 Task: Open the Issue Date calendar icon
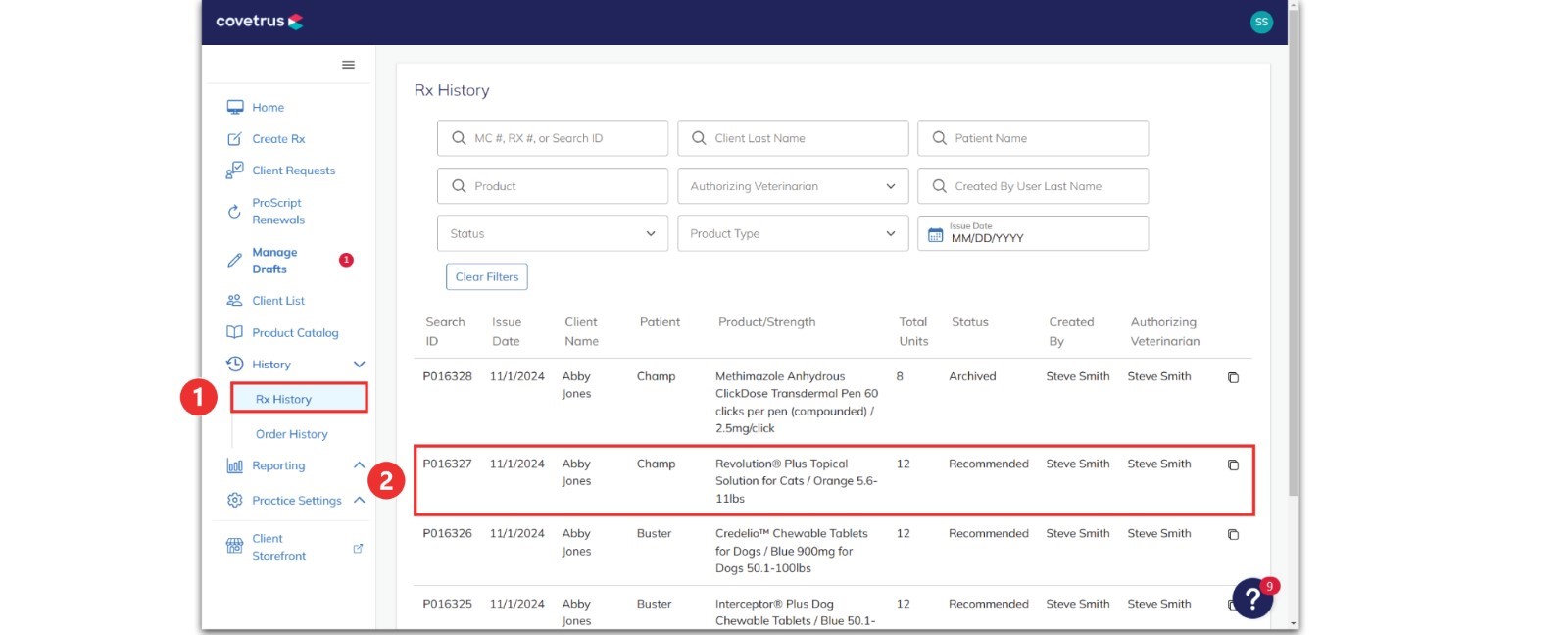tap(935, 235)
